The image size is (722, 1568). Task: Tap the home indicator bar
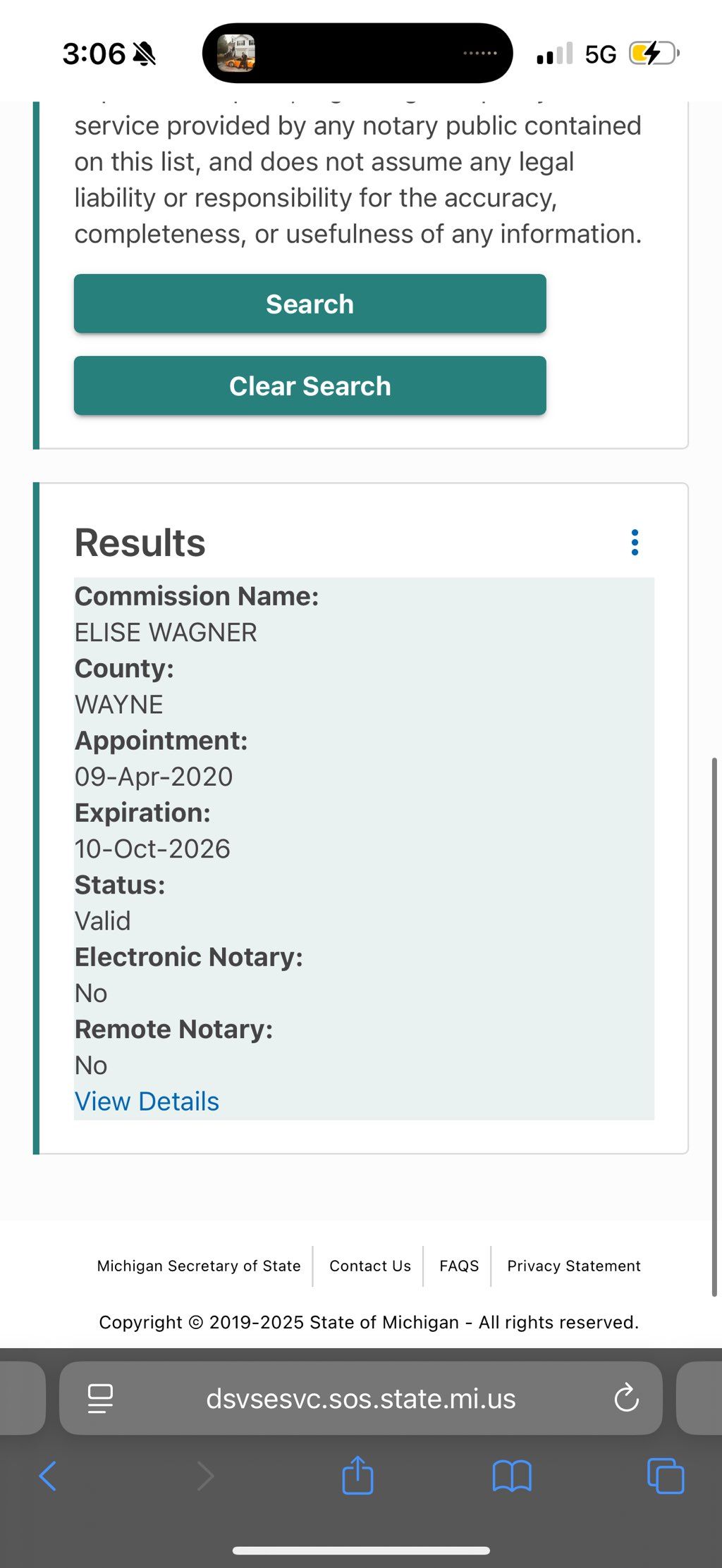(x=361, y=1550)
